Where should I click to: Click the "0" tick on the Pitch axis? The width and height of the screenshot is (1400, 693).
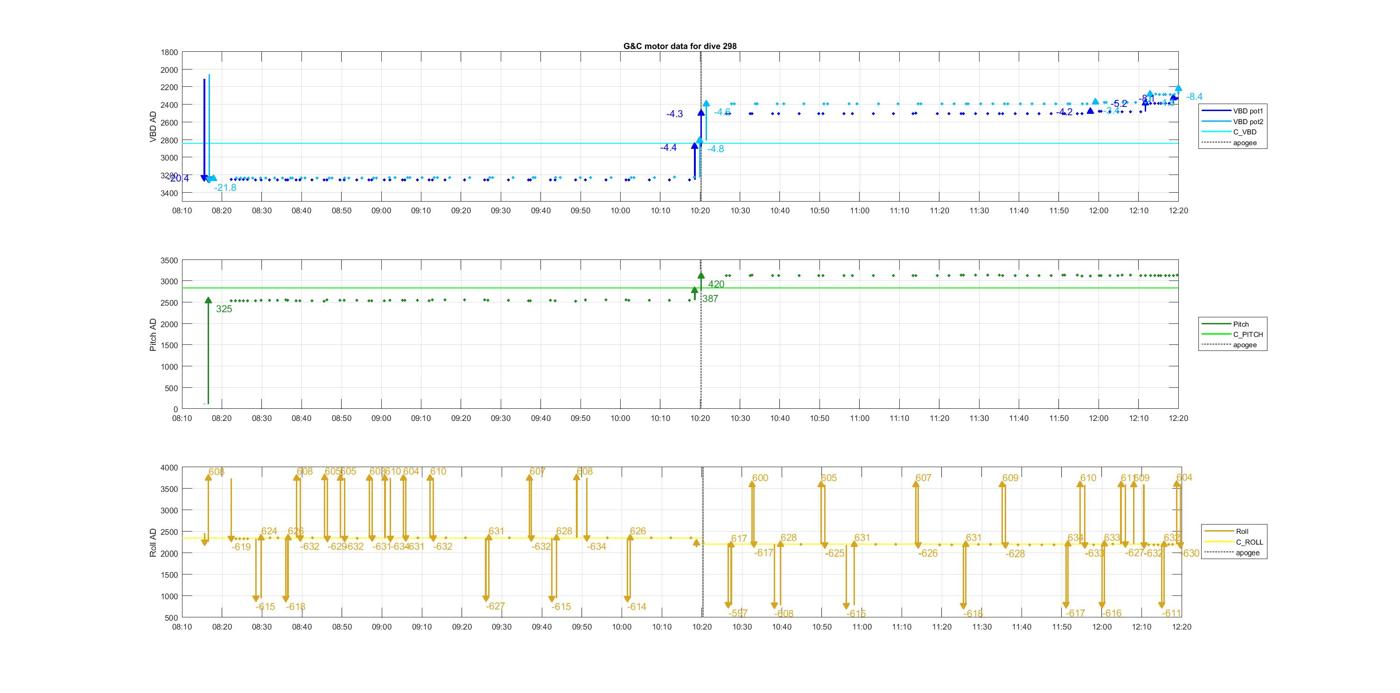176,409
